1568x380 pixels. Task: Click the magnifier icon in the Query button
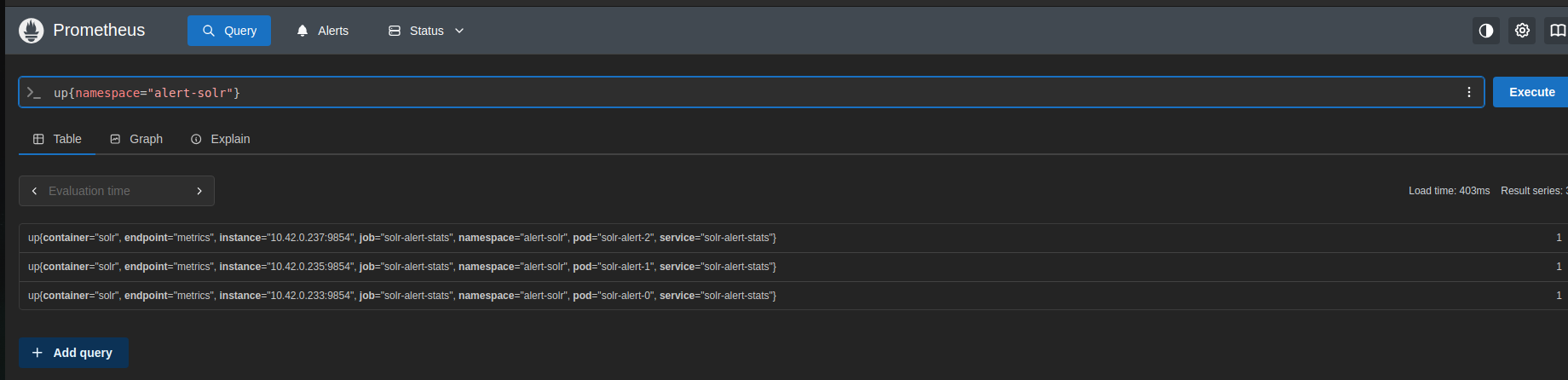click(209, 31)
